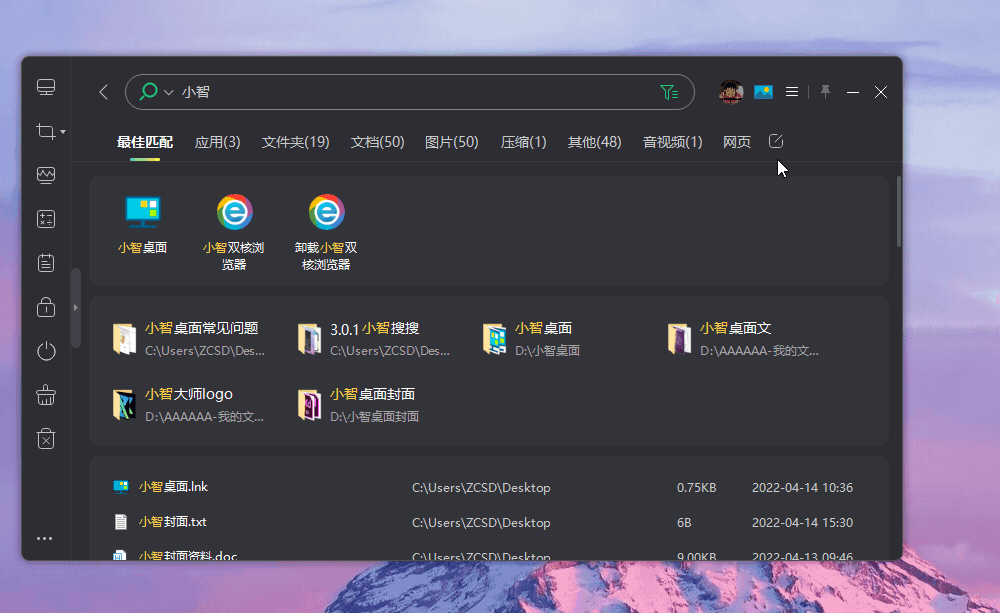The height and width of the screenshot is (613, 1000).
Task: Open the lock icon in the sidebar
Action: click(45, 307)
